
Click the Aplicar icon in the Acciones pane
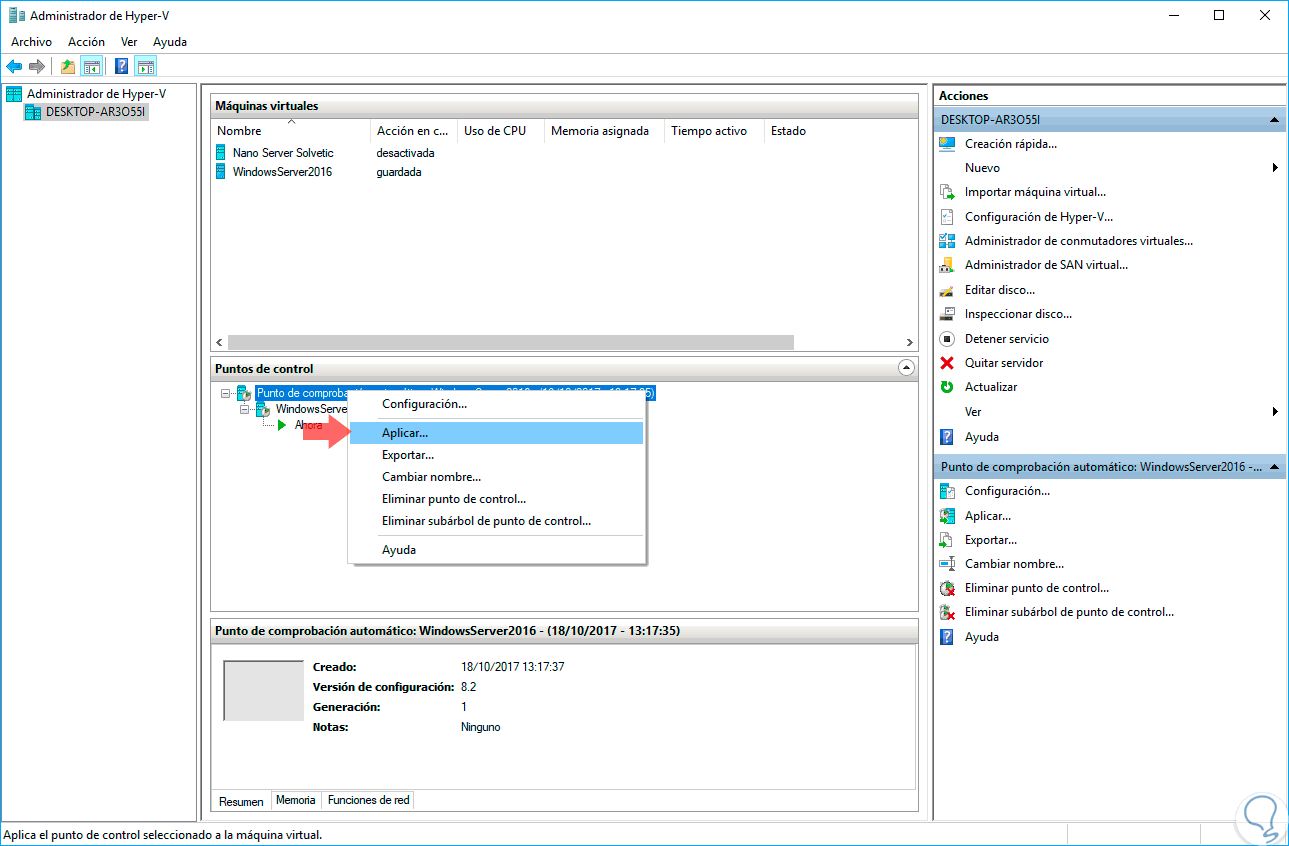948,516
